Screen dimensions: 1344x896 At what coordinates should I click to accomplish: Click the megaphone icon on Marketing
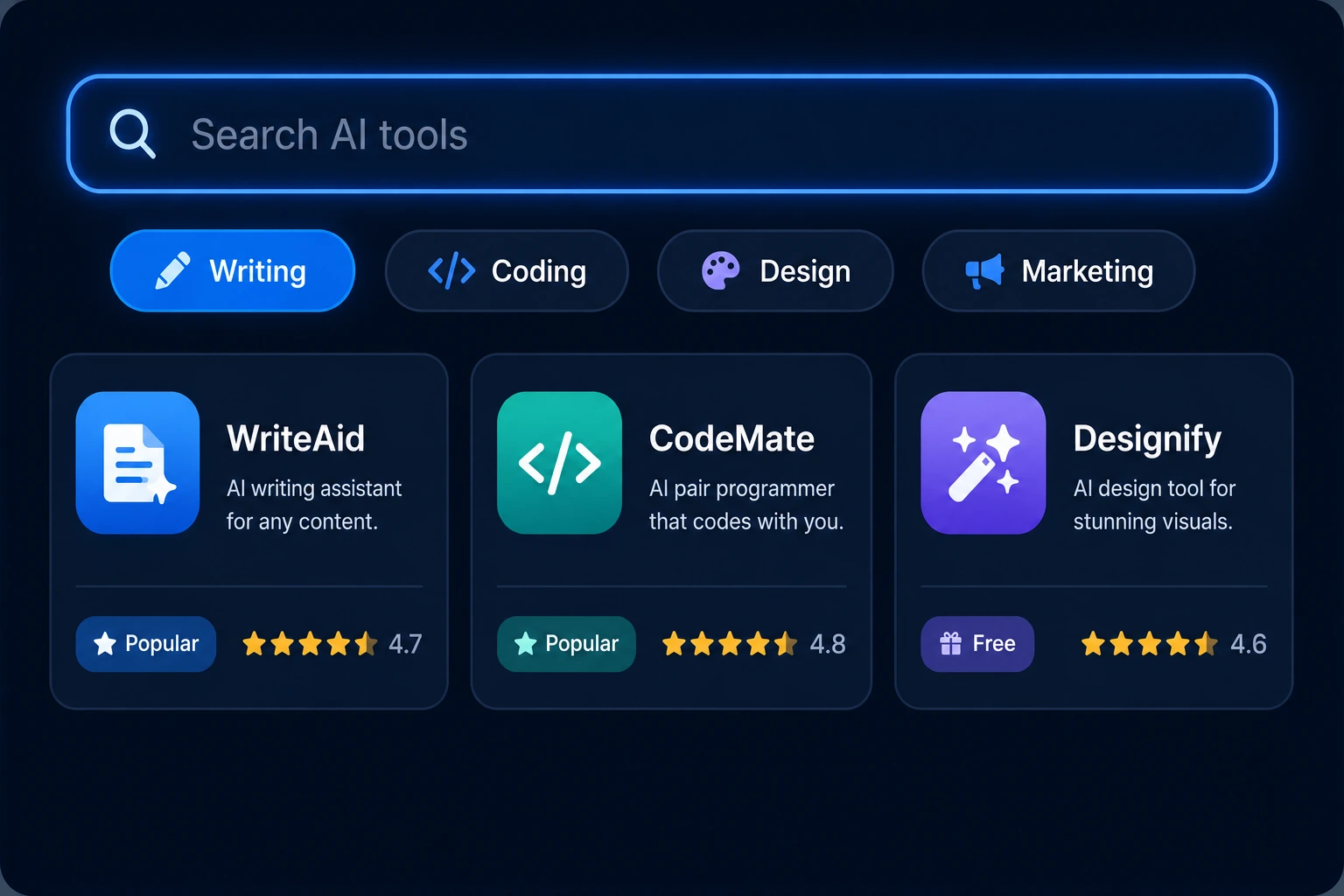[x=984, y=271]
